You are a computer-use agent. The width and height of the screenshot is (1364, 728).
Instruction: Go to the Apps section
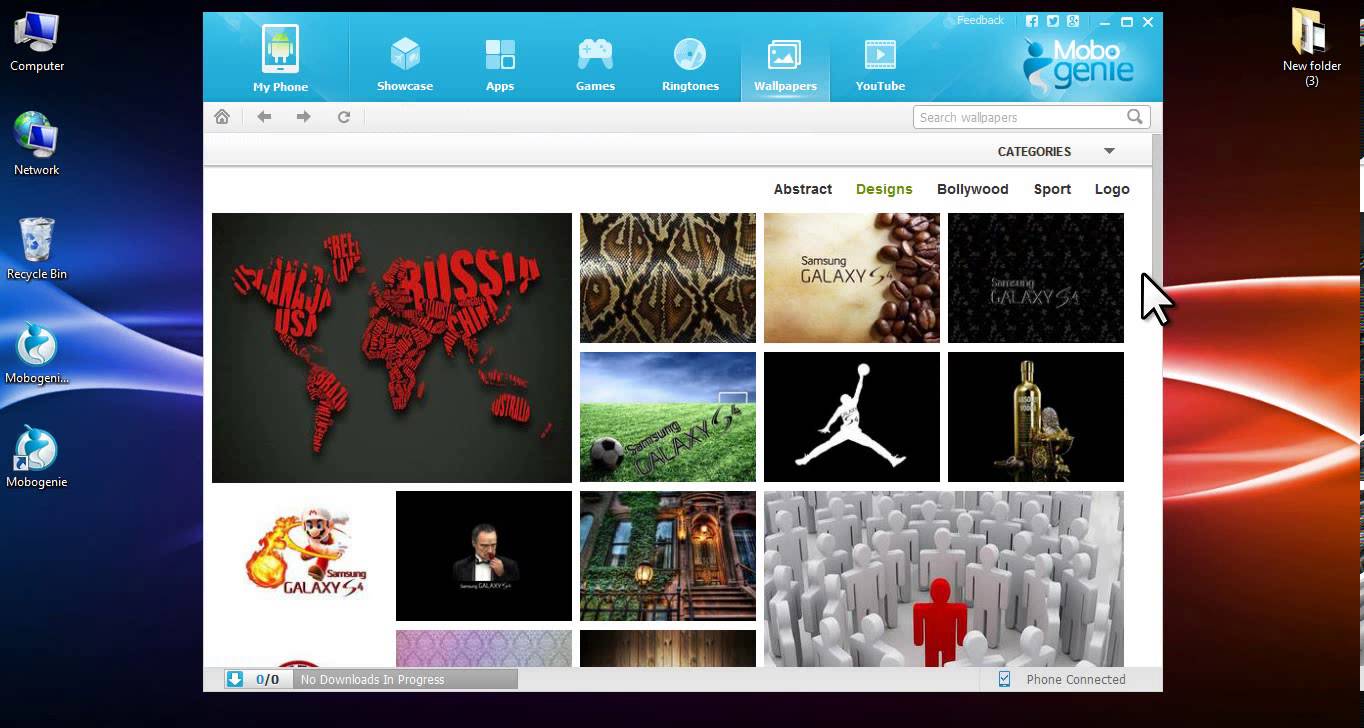500,63
